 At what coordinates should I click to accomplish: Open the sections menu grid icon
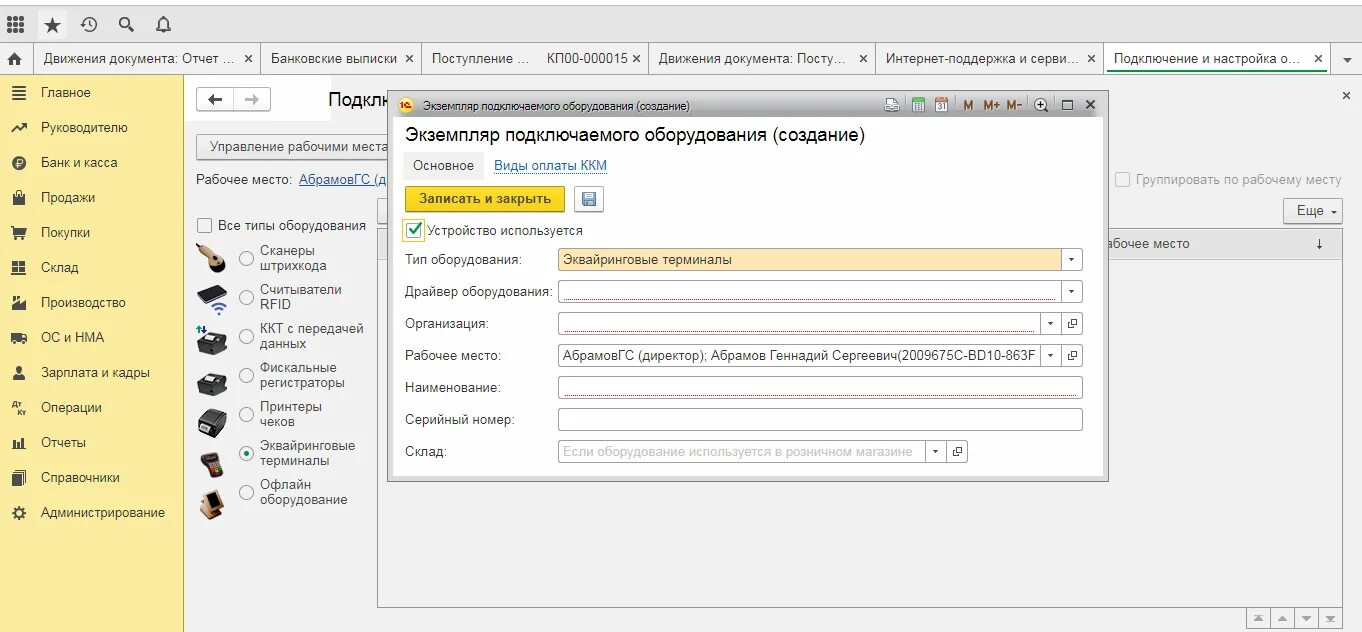coord(15,24)
